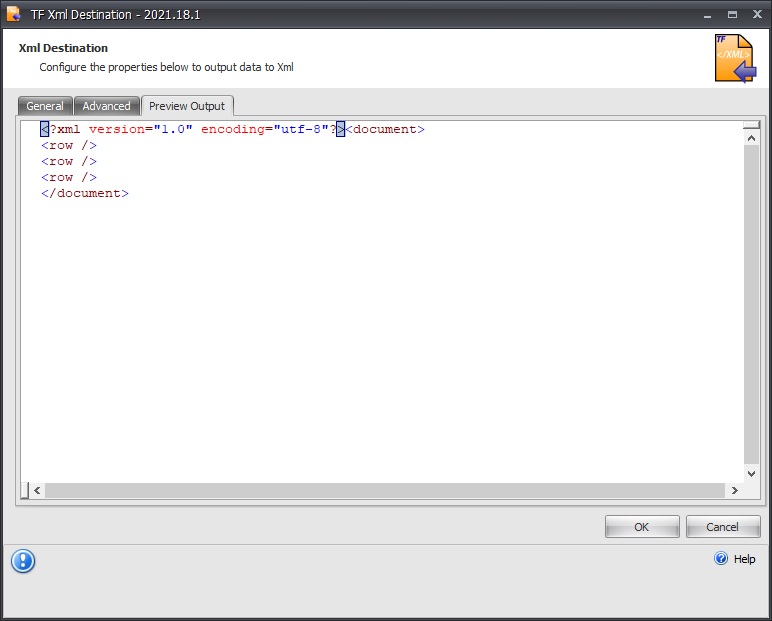Click the second <row /> line
The image size is (772, 621).
coord(69,162)
